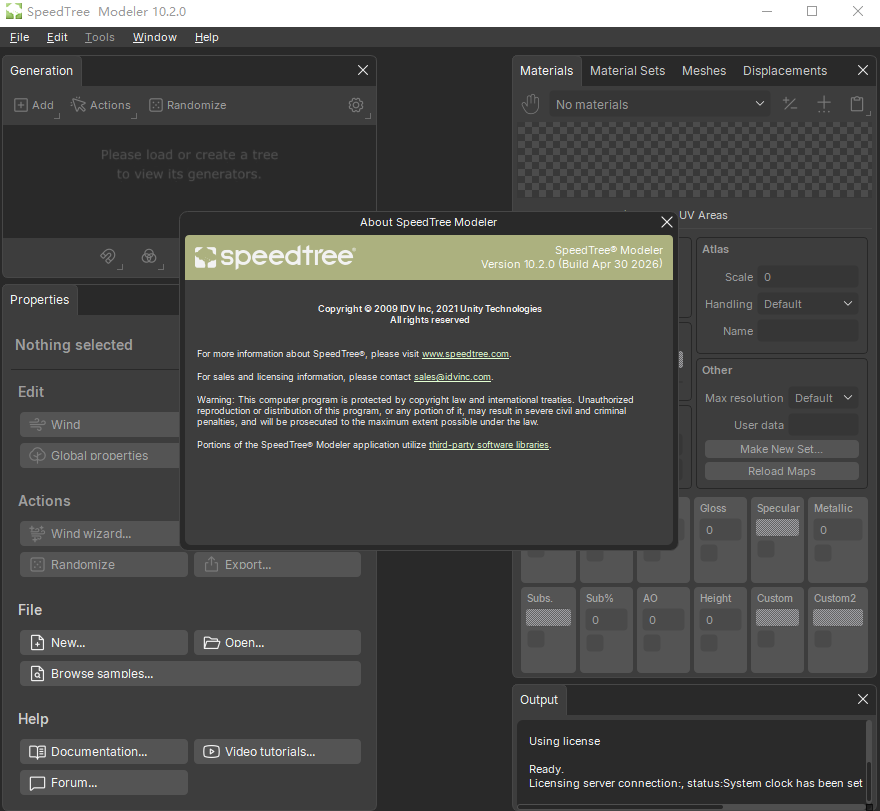Screen dimensions: 880x811
Task: Click the clipboard paste material icon
Action: (857, 104)
